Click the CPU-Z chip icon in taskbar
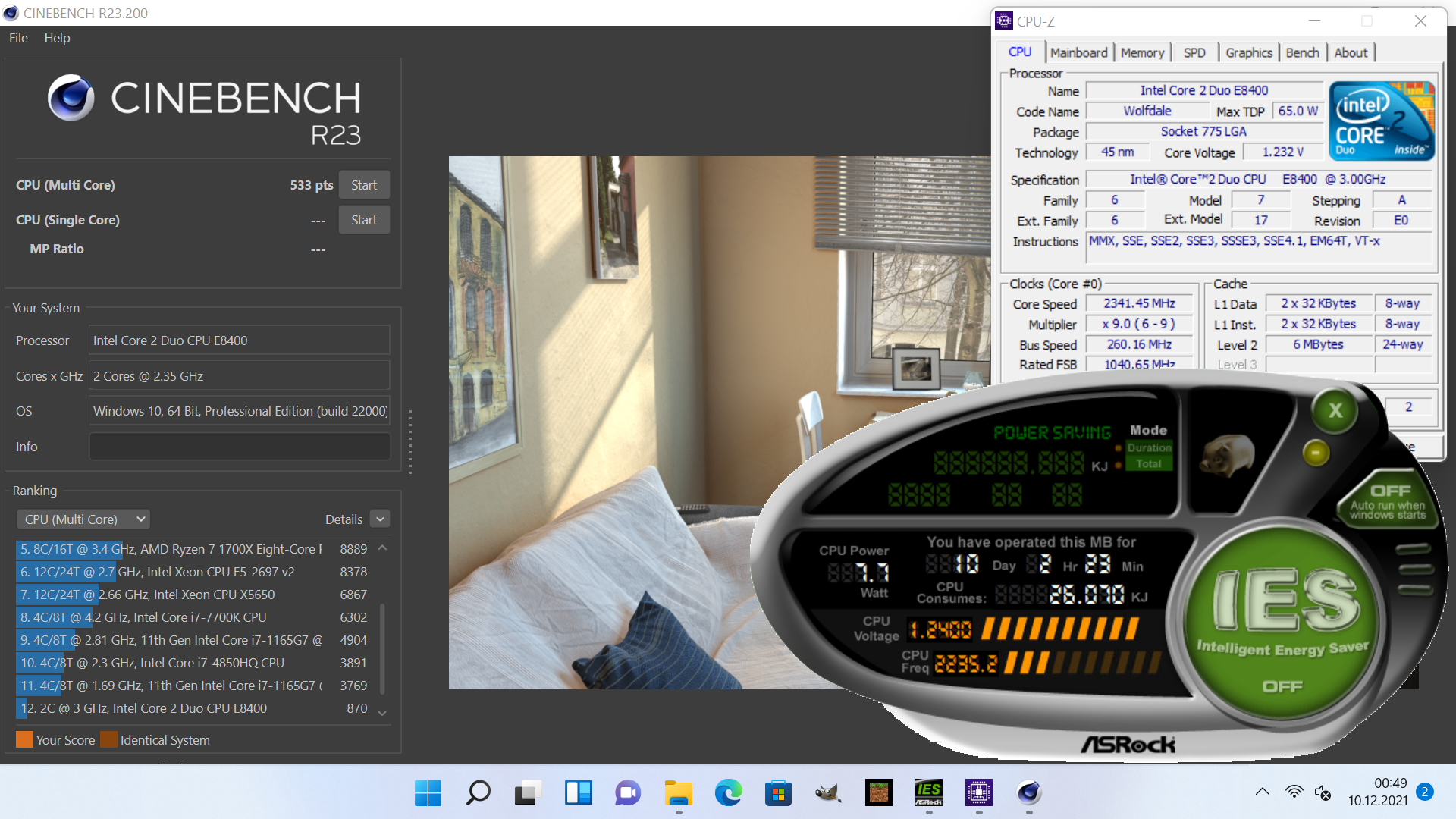Screen dimensions: 1456x819 [x=978, y=793]
